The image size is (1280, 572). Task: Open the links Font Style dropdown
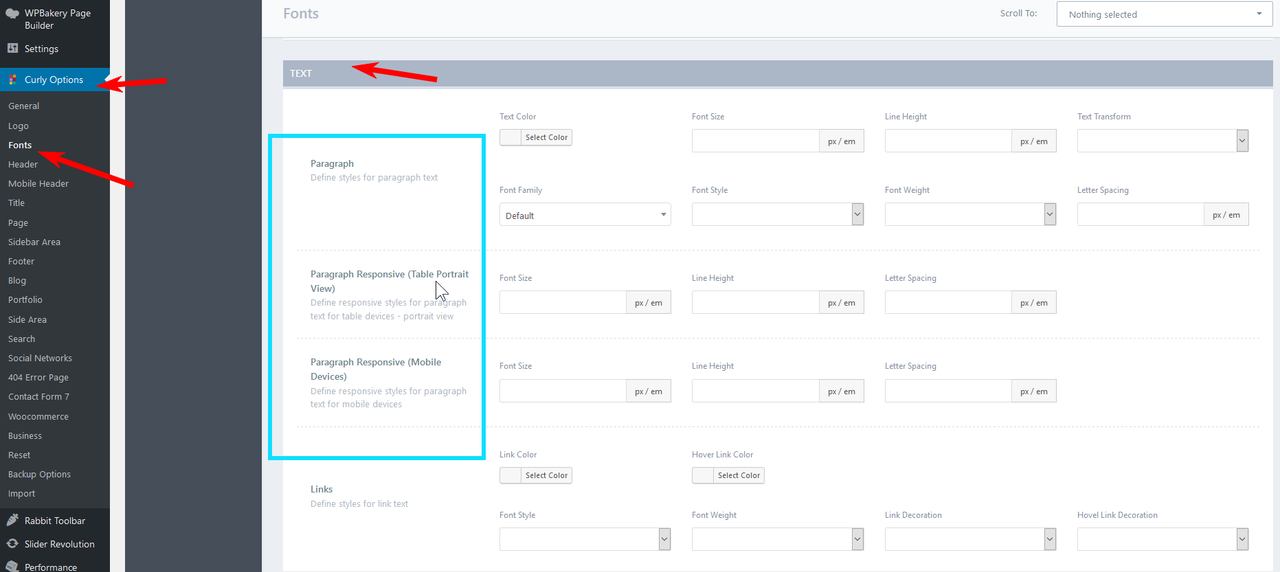click(x=585, y=539)
